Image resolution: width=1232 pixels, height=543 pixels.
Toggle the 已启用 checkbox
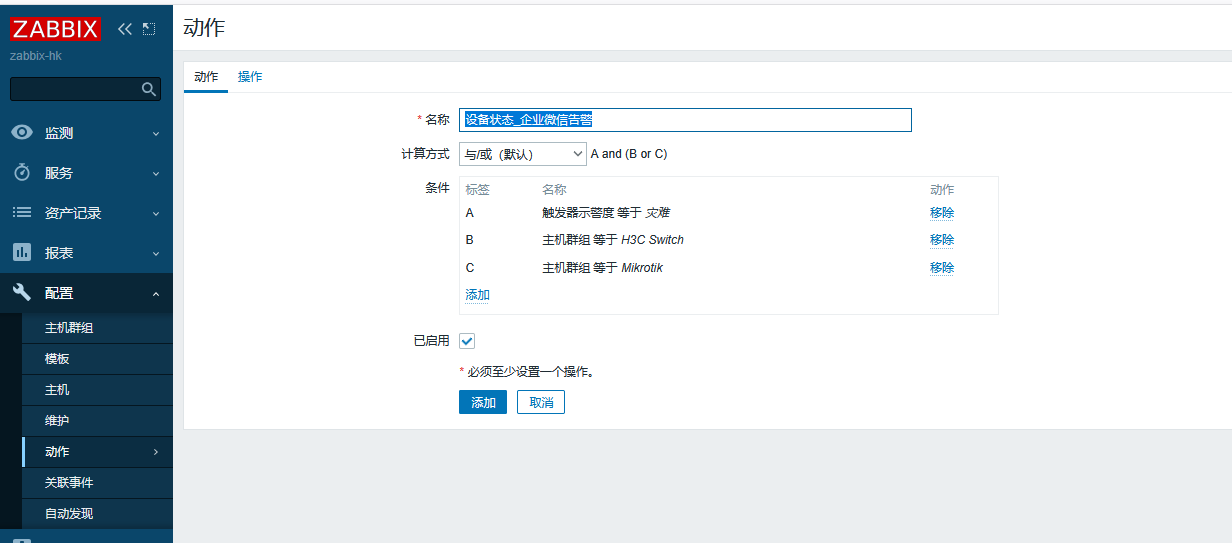click(x=467, y=341)
